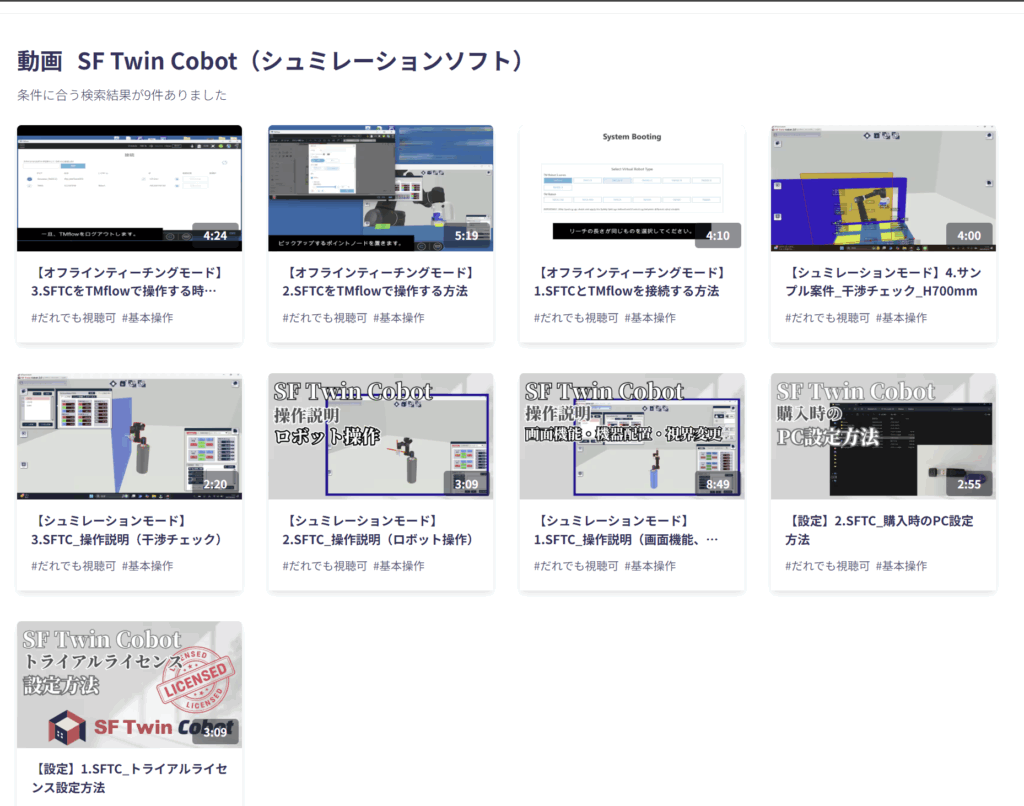Click title 1.SFTCとTMflowを接続する方法
This screenshot has height=806, width=1024.
(631, 282)
